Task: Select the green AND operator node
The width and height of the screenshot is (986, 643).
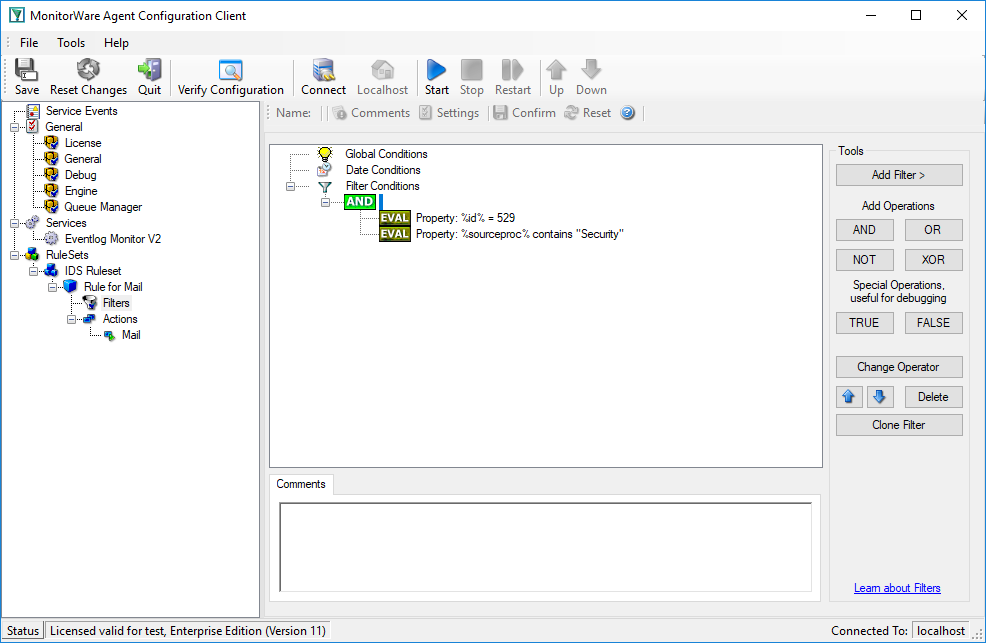Action: [360, 202]
